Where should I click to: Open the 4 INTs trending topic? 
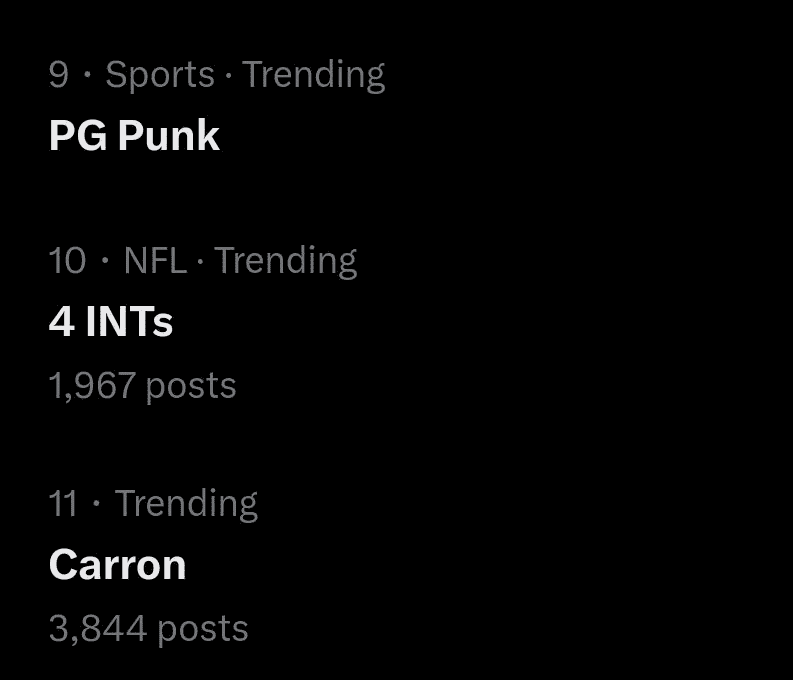click(x=111, y=322)
